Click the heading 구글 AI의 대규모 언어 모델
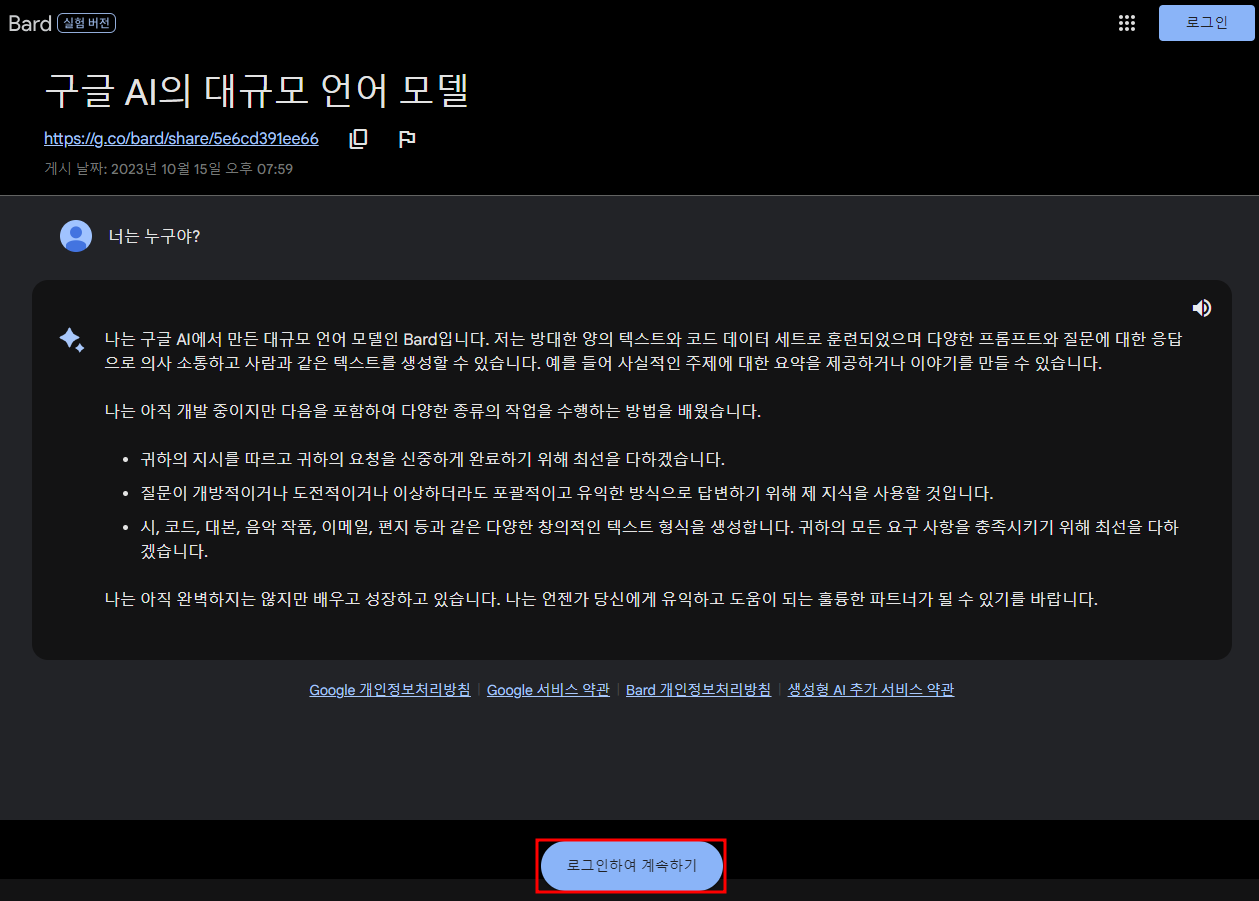Viewport: 1259px width, 901px height. (257, 92)
